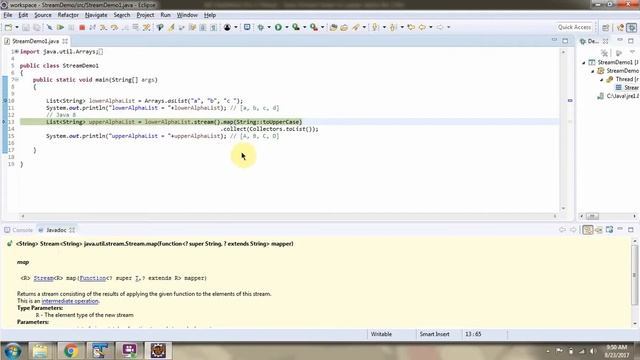Click the Quick Access search field

pyautogui.click(x=574, y=27)
